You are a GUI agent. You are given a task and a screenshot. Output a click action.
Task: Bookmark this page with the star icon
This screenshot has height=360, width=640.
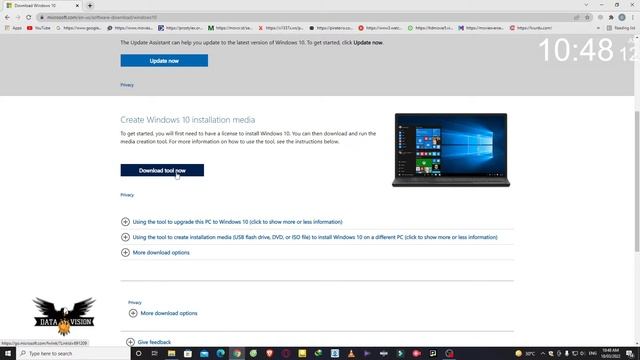click(587, 17)
